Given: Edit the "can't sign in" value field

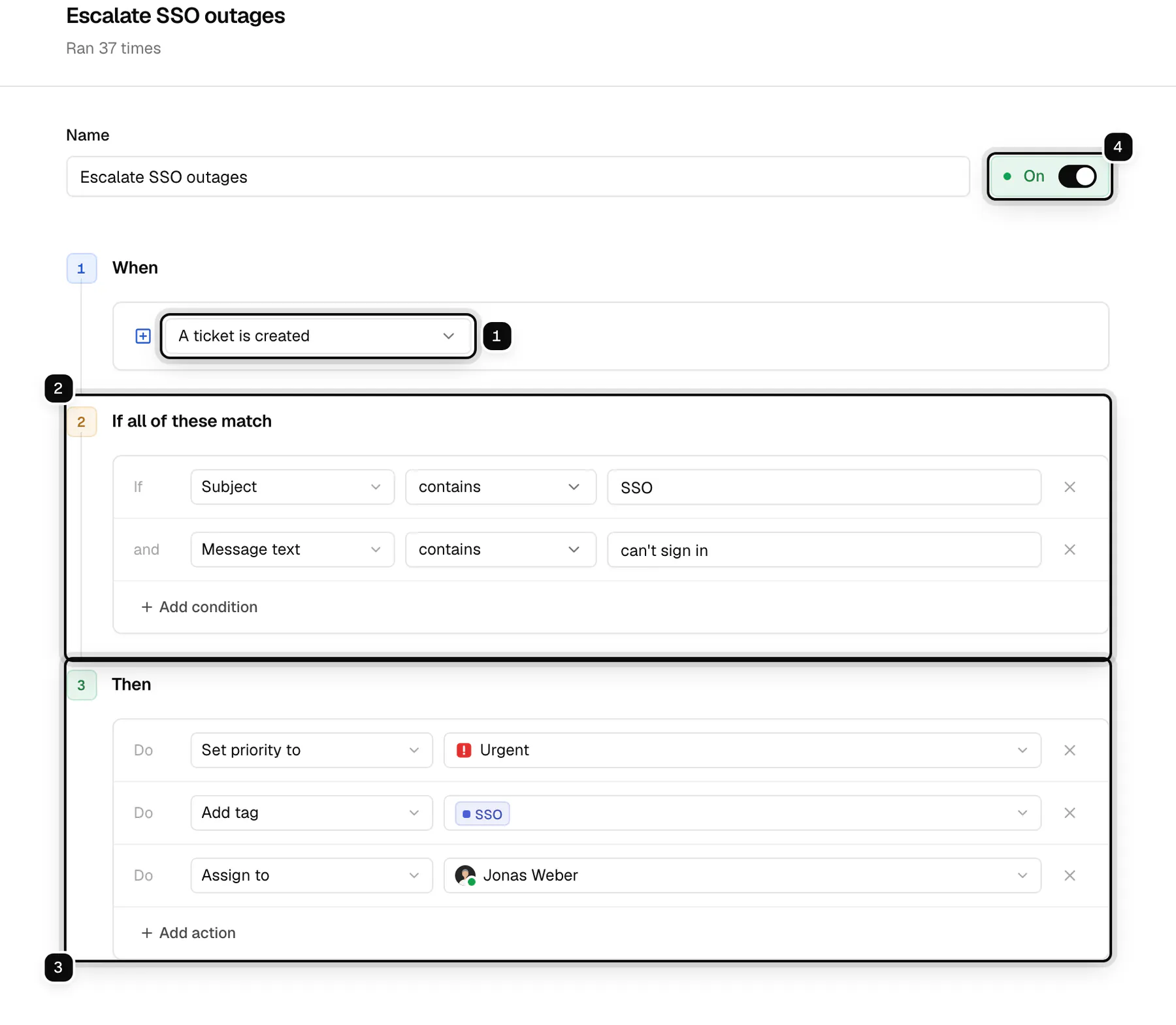Looking at the screenshot, I should tap(824, 549).
